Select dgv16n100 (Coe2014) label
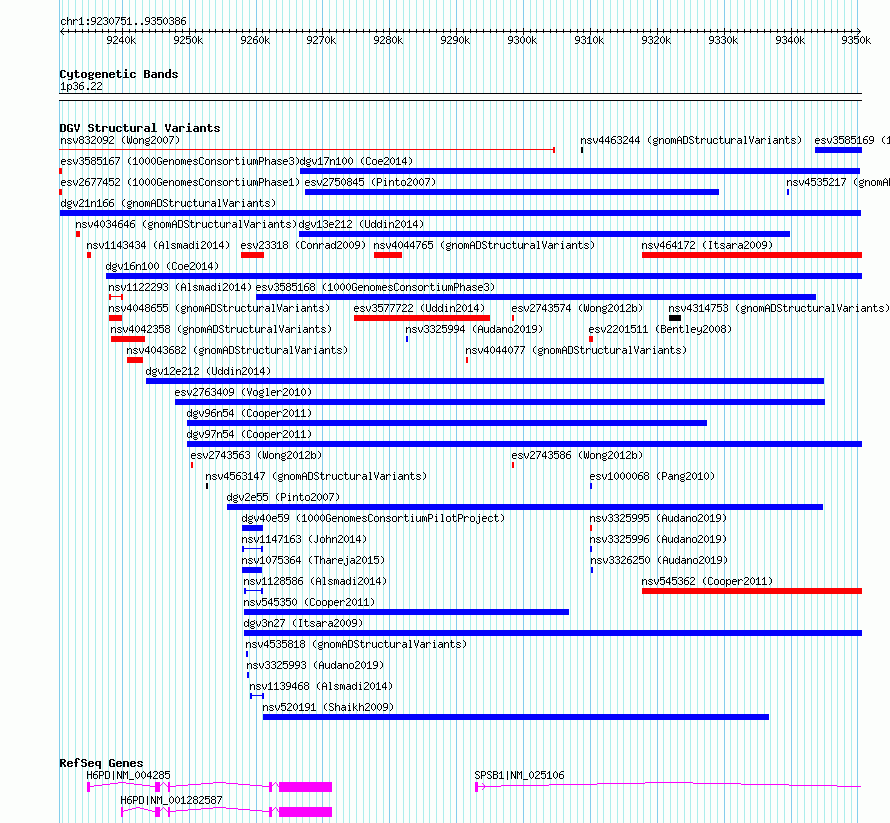The height and width of the screenshot is (823, 890). coord(162,266)
